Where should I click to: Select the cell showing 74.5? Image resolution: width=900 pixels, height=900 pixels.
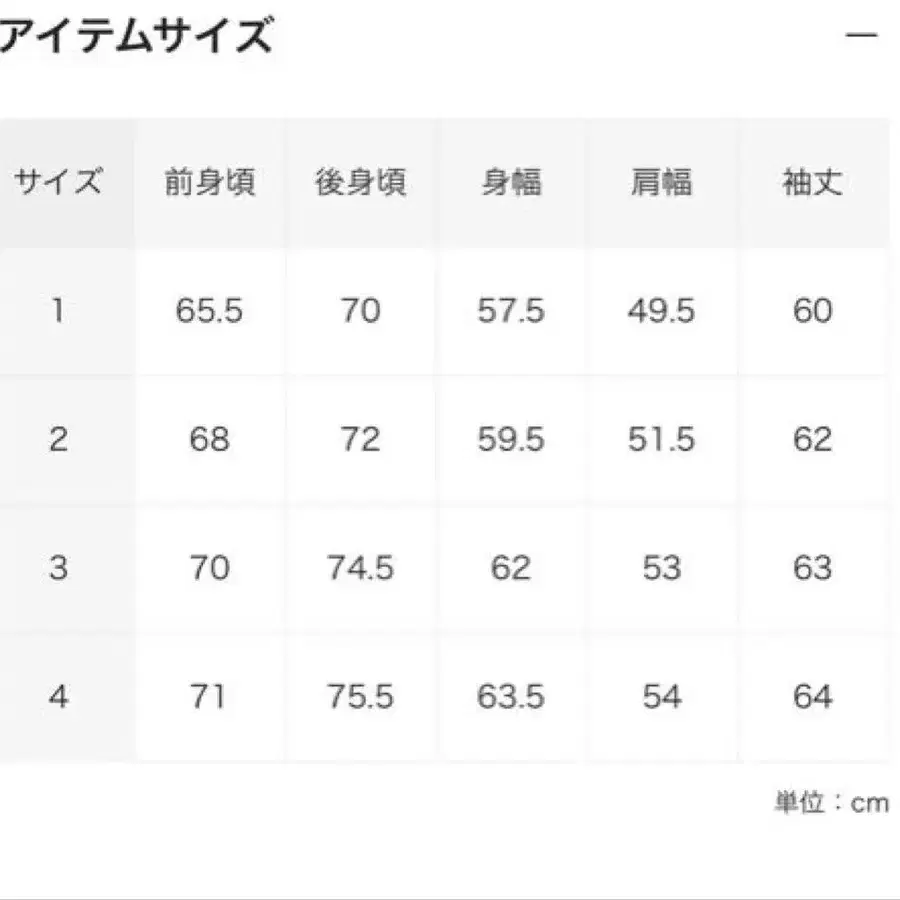click(361, 567)
